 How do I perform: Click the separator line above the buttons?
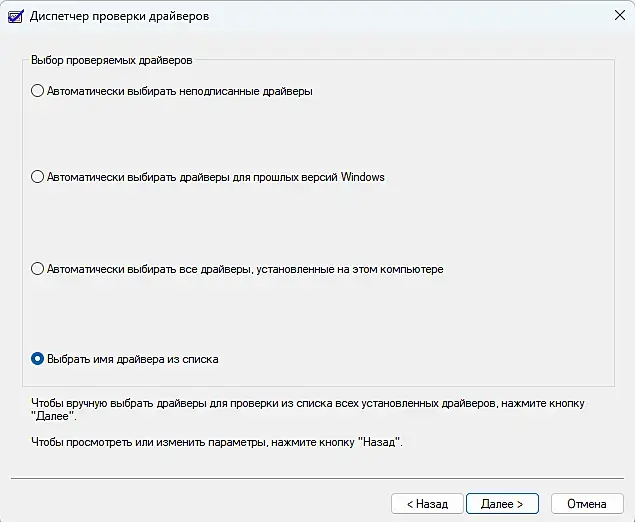point(317,479)
